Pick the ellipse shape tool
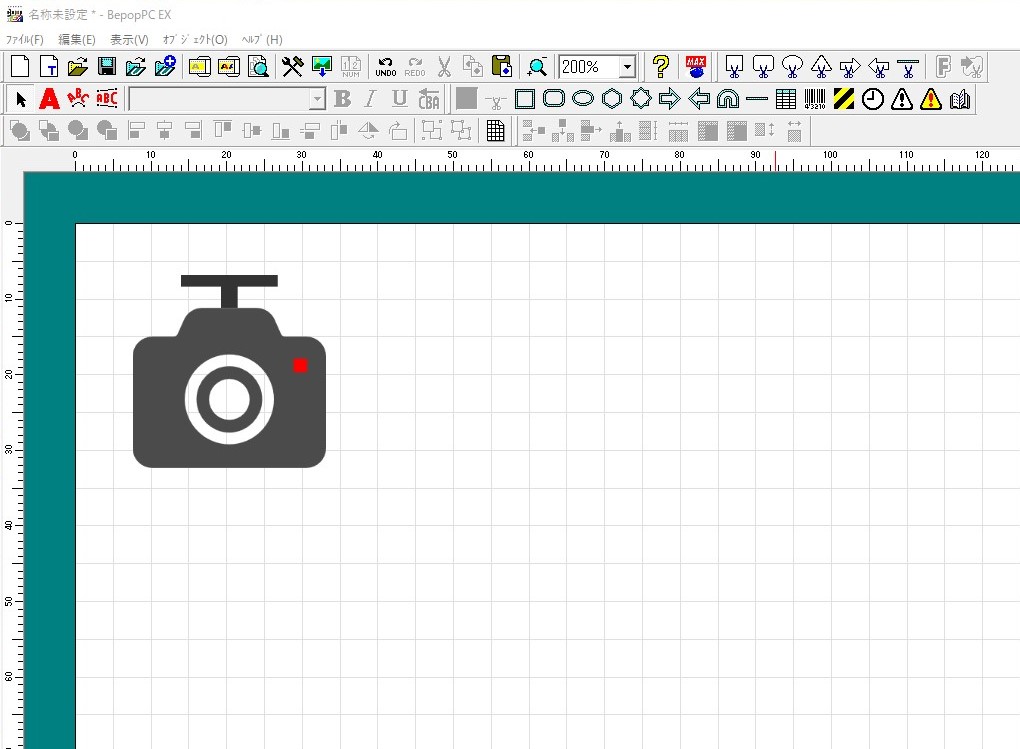 [x=583, y=99]
